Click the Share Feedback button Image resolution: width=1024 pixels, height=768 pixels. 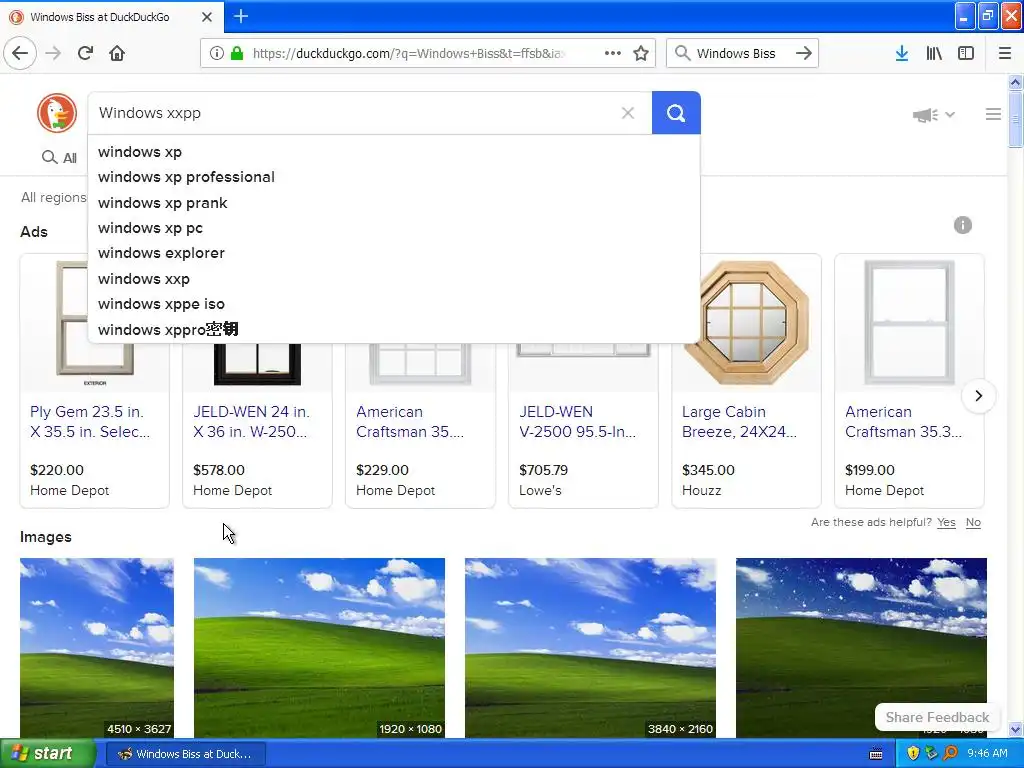click(937, 717)
